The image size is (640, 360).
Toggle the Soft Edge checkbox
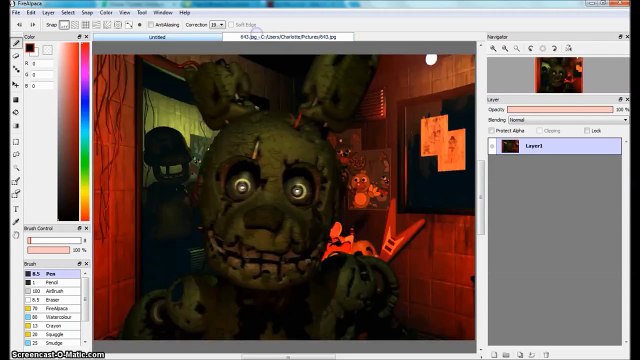click(231, 25)
